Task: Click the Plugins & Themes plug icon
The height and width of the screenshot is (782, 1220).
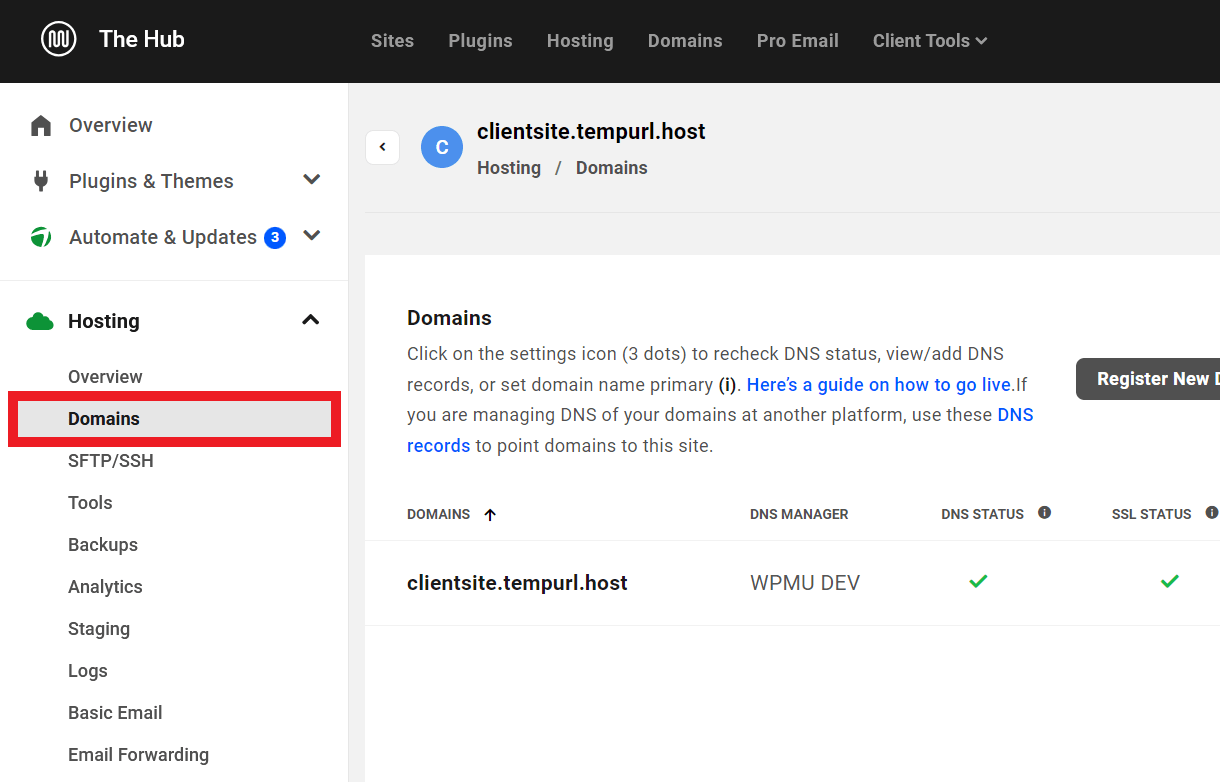Action: pos(41,181)
